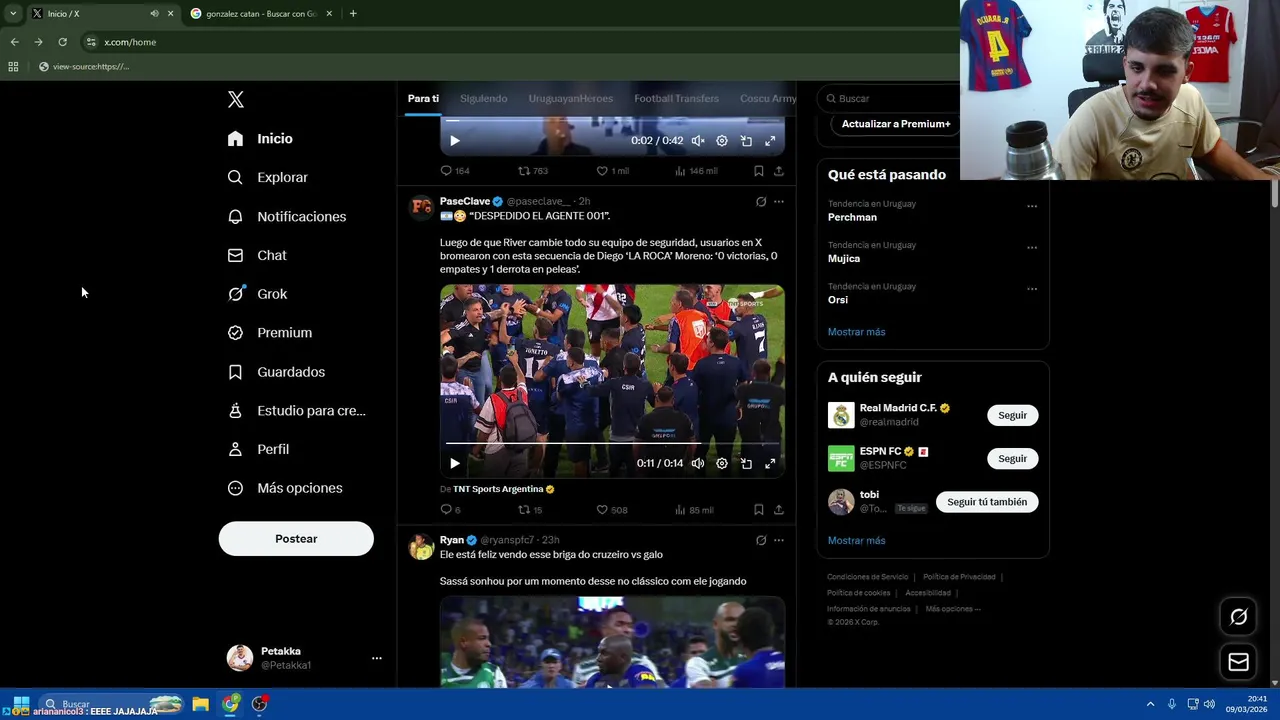1280x720 pixels.
Task: Click the X logo in sidebar
Action: coord(236,99)
